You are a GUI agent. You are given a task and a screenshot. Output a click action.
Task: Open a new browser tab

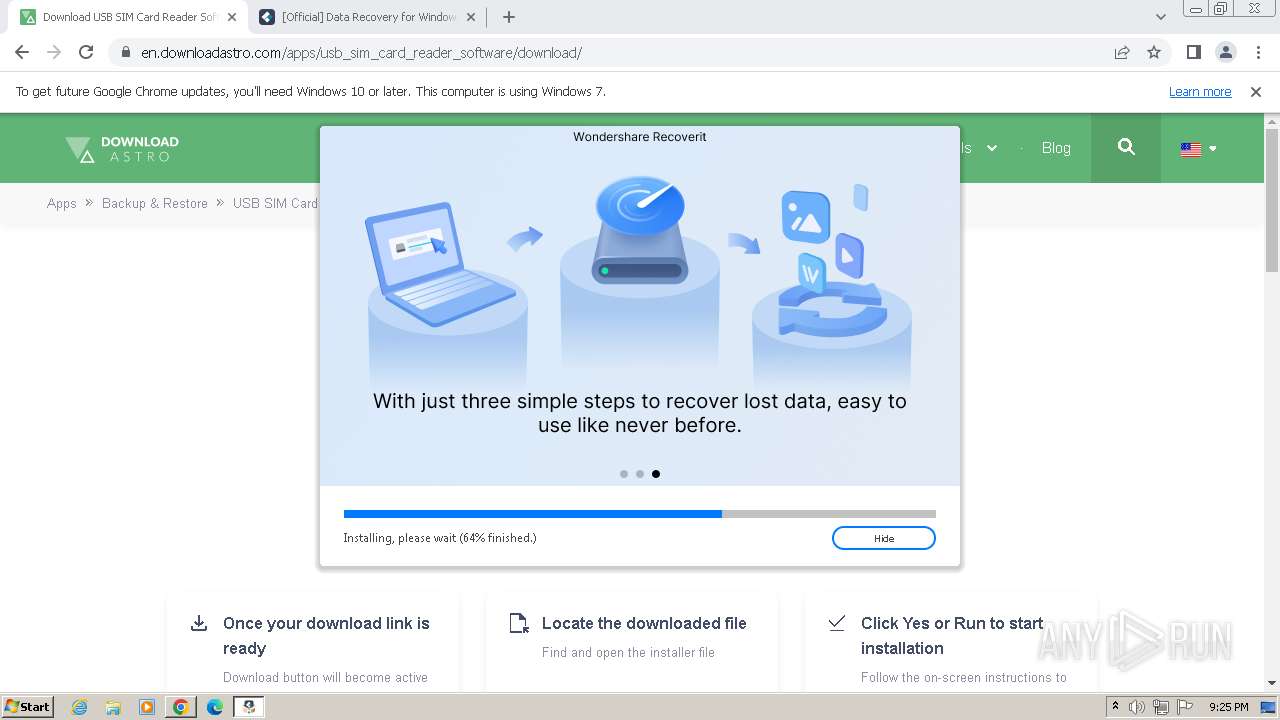pos(509,17)
